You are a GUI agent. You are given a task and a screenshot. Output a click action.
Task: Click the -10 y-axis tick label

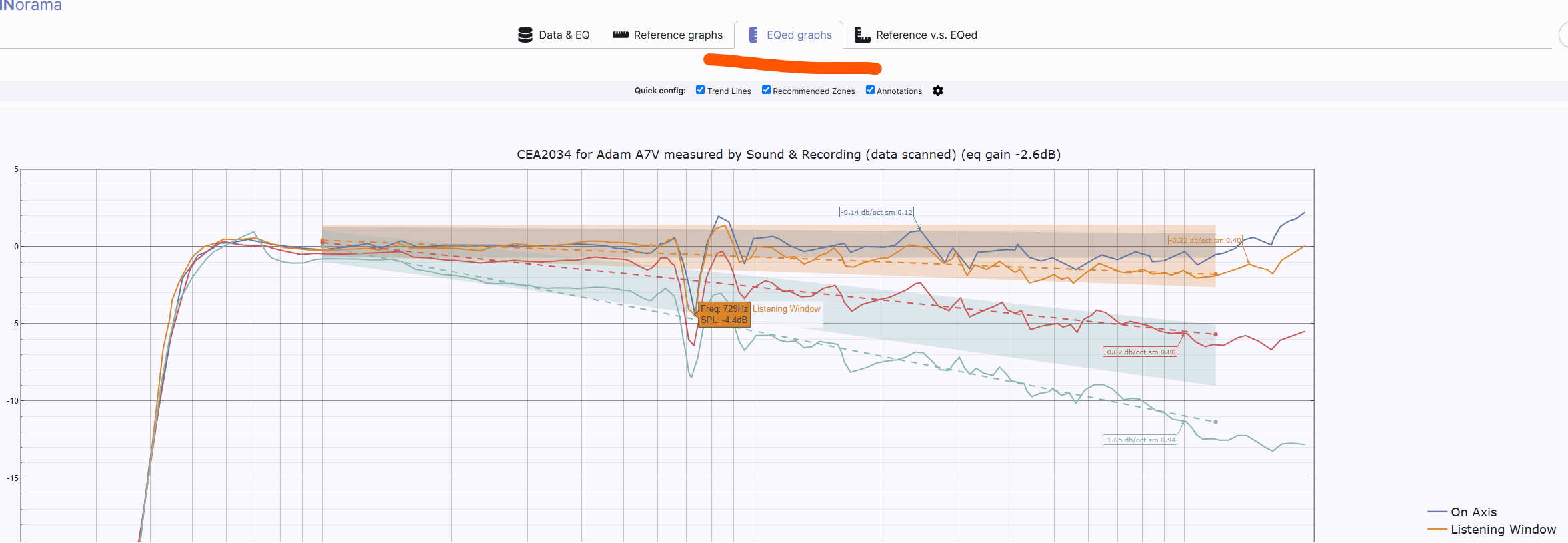point(13,401)
